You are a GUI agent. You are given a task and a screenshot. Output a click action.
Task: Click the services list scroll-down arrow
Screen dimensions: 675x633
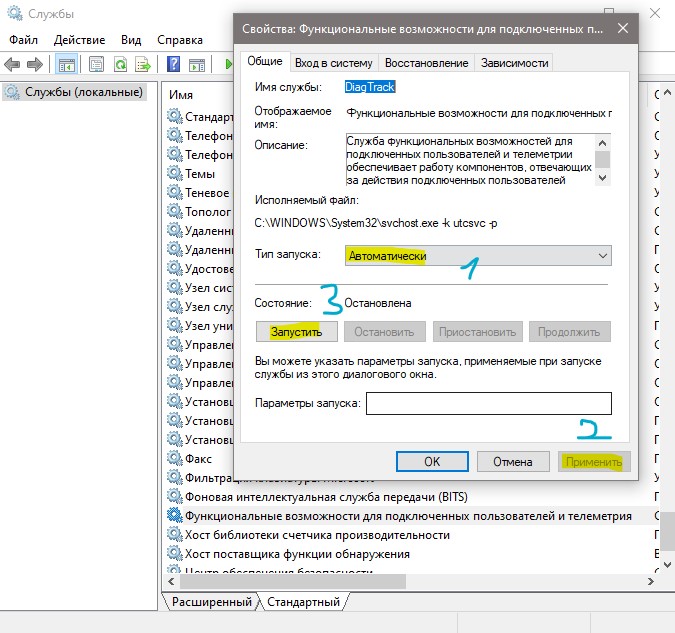coord(667,564)
